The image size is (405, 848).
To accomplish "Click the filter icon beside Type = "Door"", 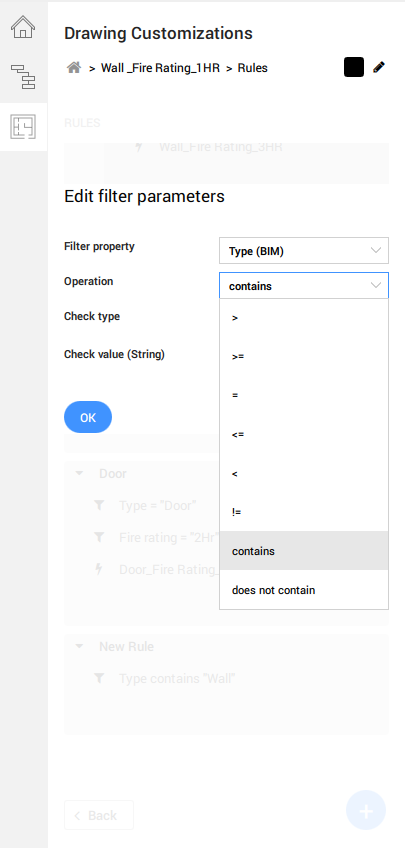I will click(99, 505).
